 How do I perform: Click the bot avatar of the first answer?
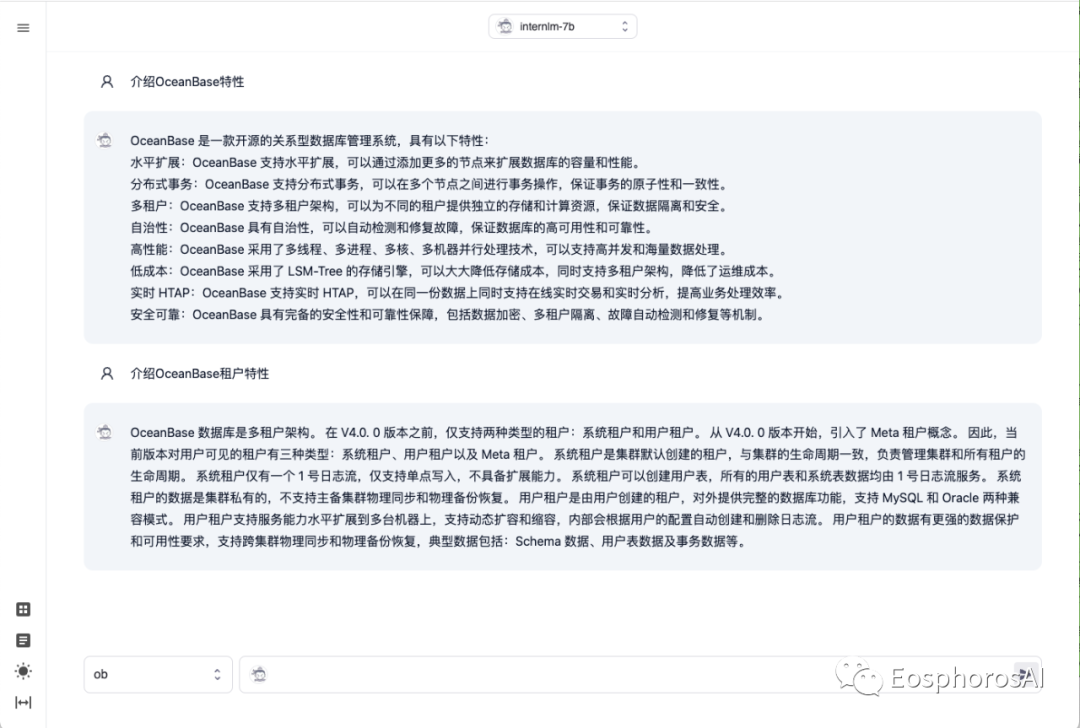(x=105, y=141)
